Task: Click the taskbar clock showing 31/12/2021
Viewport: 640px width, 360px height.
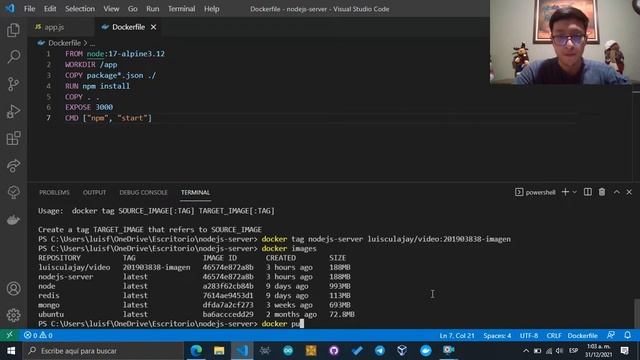Action: pyautogui.click(x=598, y=351)
